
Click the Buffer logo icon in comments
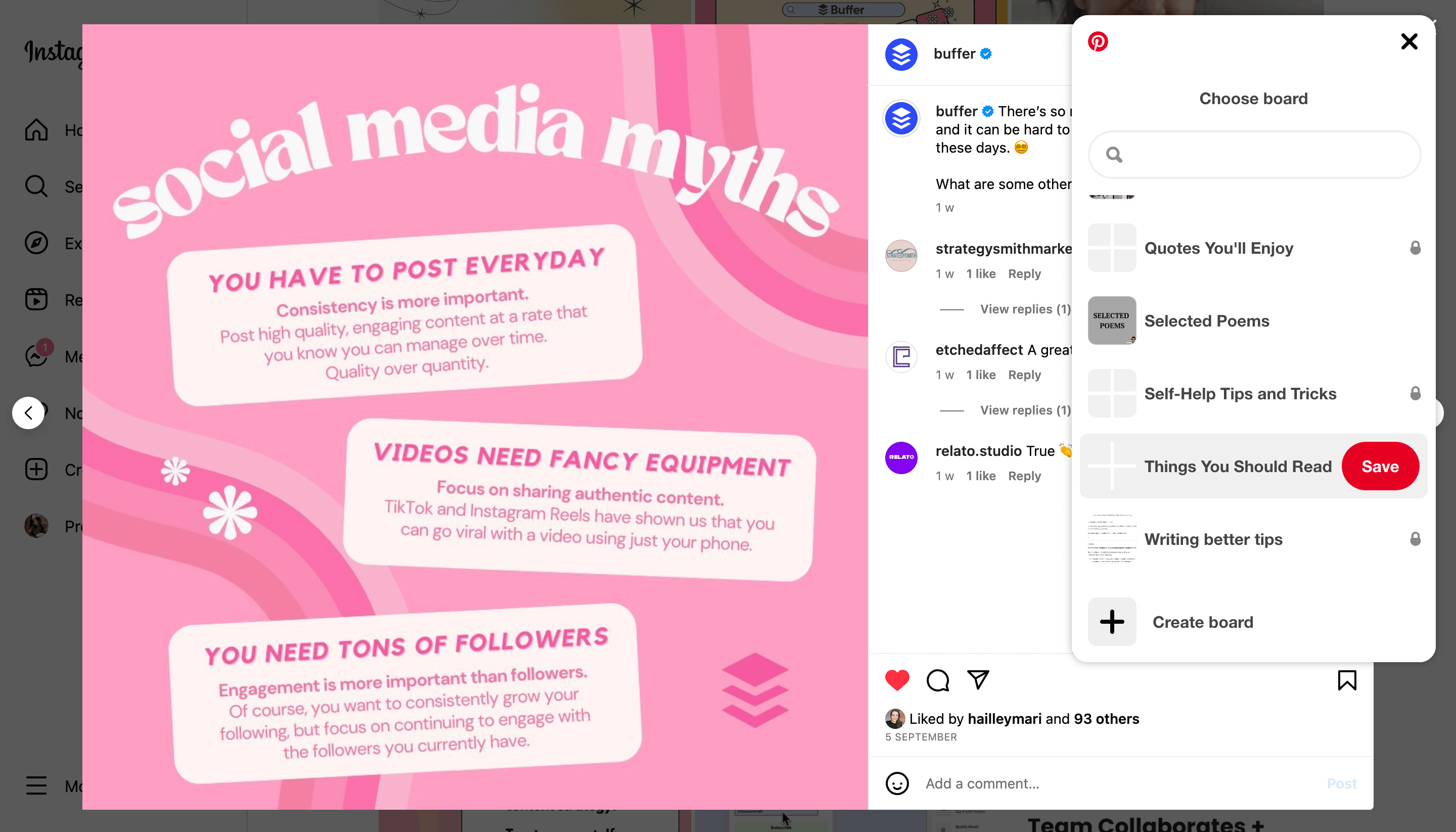click(901, 118)
